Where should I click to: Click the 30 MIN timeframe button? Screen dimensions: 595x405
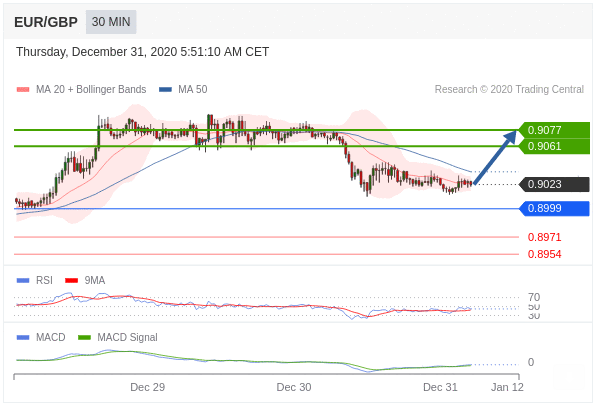(111, 22)
